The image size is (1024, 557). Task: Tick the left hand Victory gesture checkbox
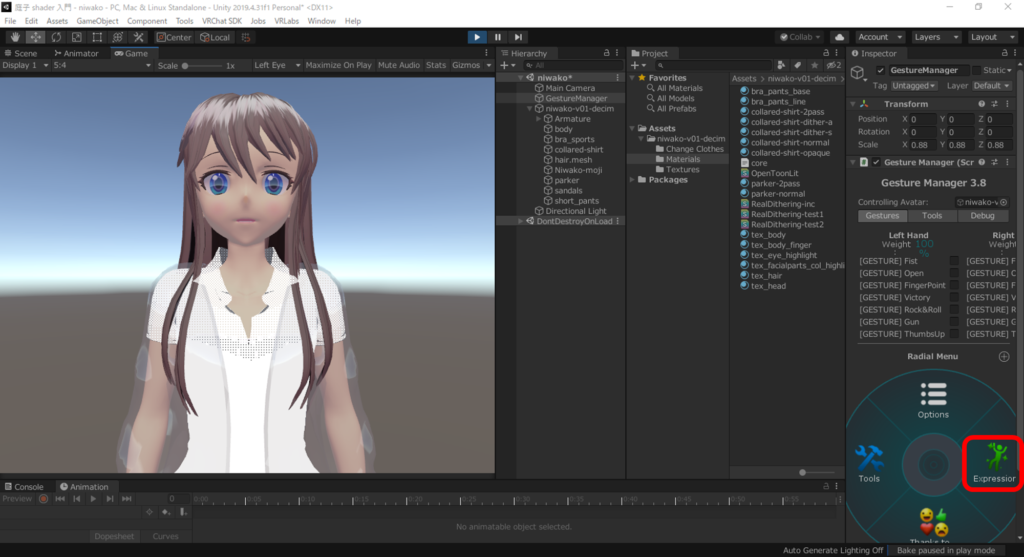tap(954, 298)
